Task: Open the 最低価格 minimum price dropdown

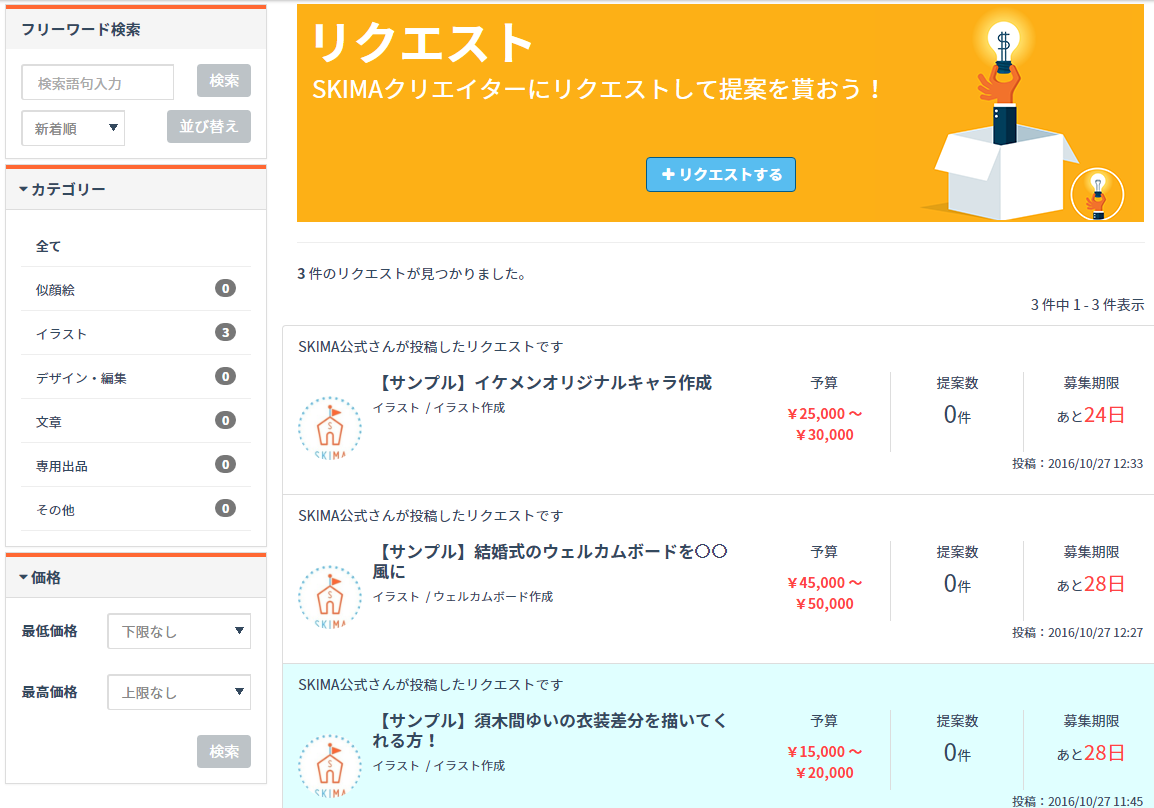Action: tap(178, 631)
